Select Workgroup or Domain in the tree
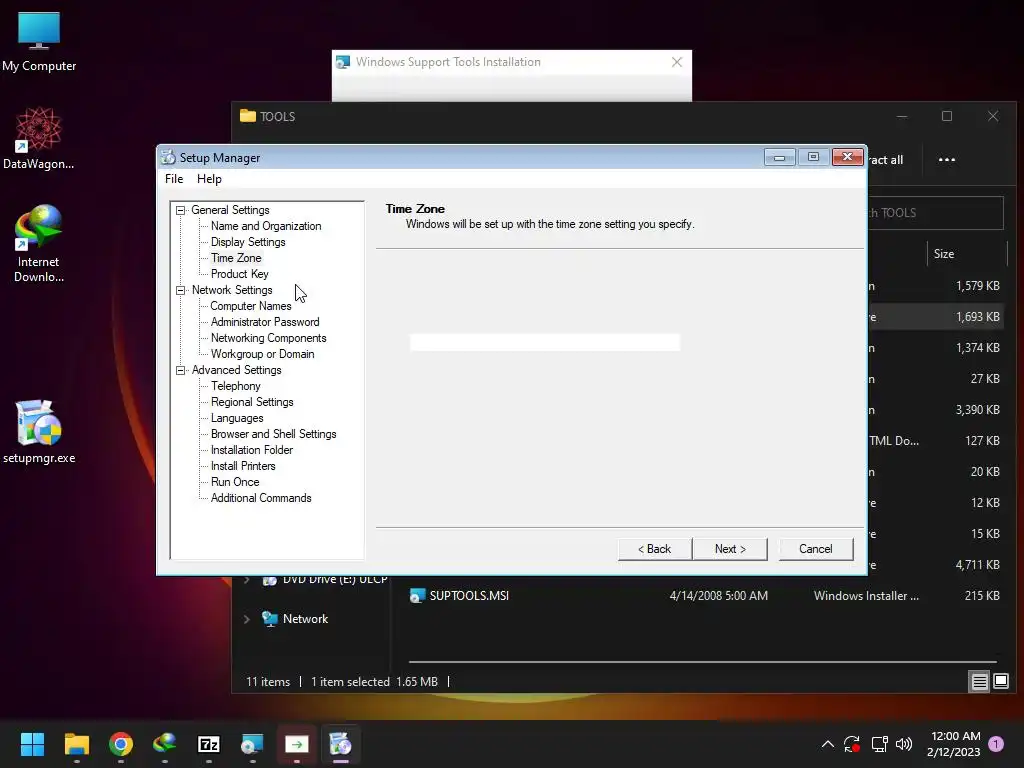The height and width of the screenshot is (768, 1024). pyautogui.click(x=262, y=354)
